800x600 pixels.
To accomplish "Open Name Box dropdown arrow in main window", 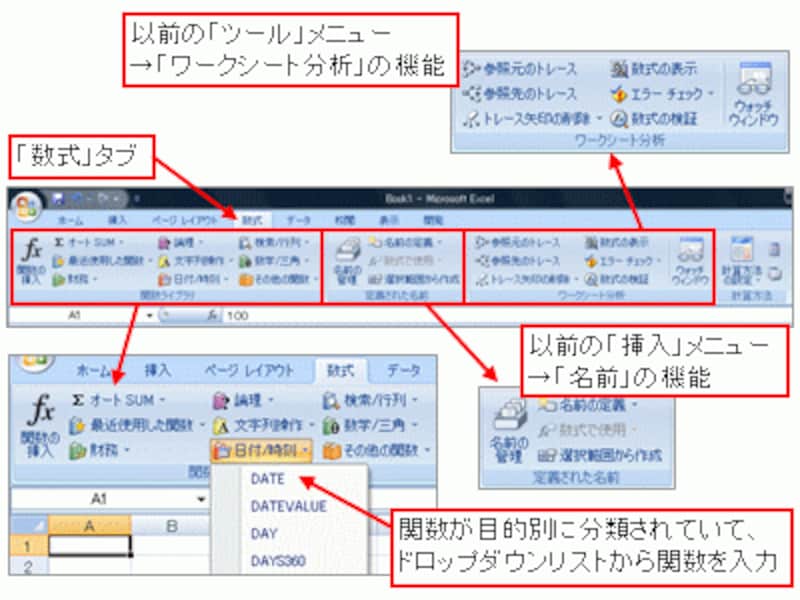I will click(149, 316).
